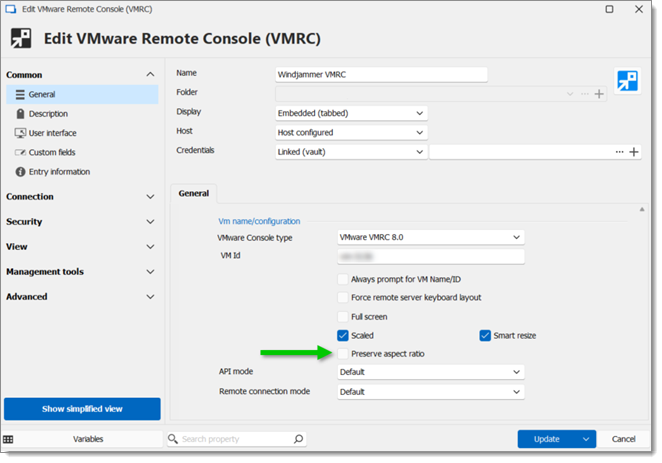Select Entry information in the sidebar

coord(82,172)
